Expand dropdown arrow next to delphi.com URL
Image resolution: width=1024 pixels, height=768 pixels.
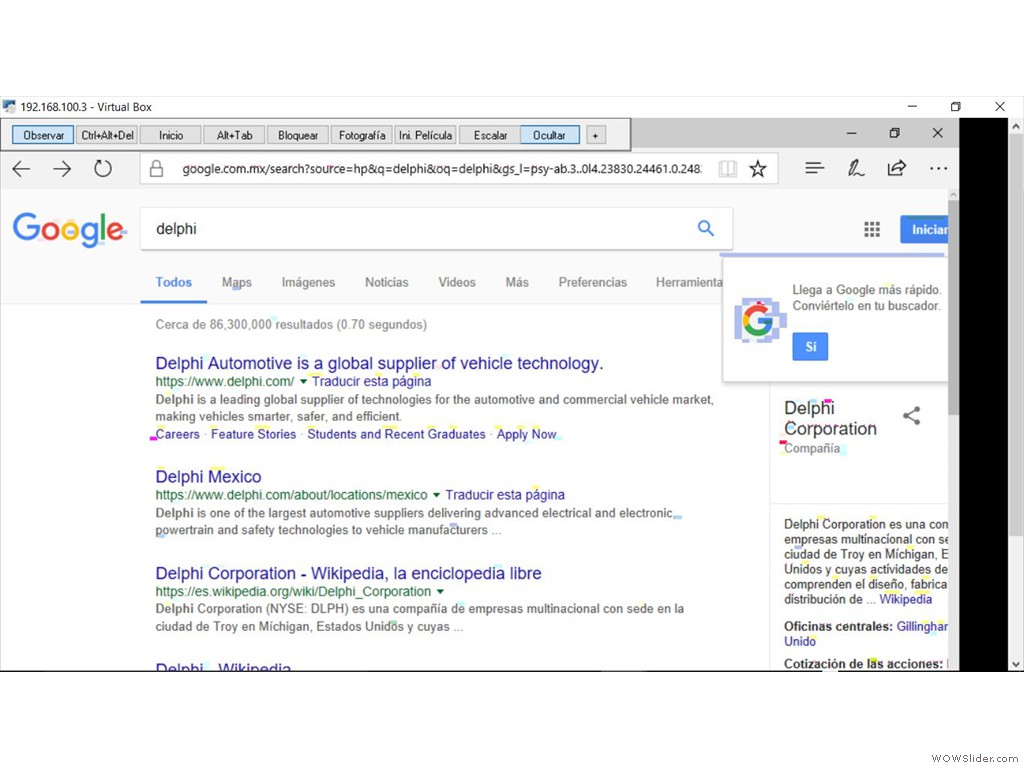click(303, 381)
